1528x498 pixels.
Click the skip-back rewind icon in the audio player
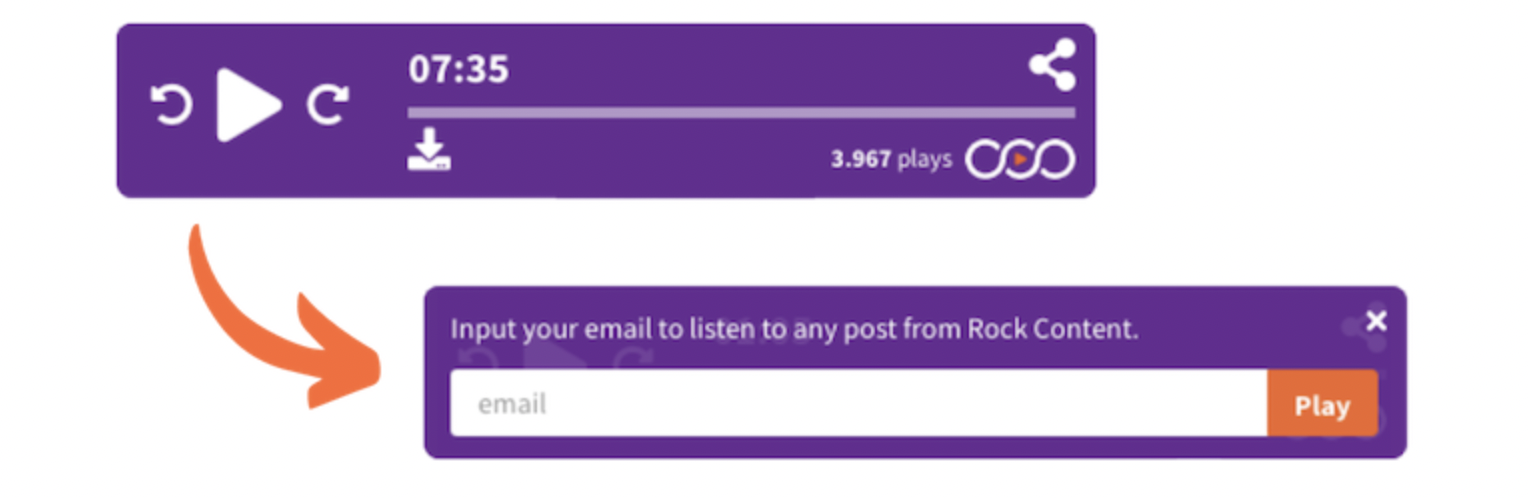point(171,105)
